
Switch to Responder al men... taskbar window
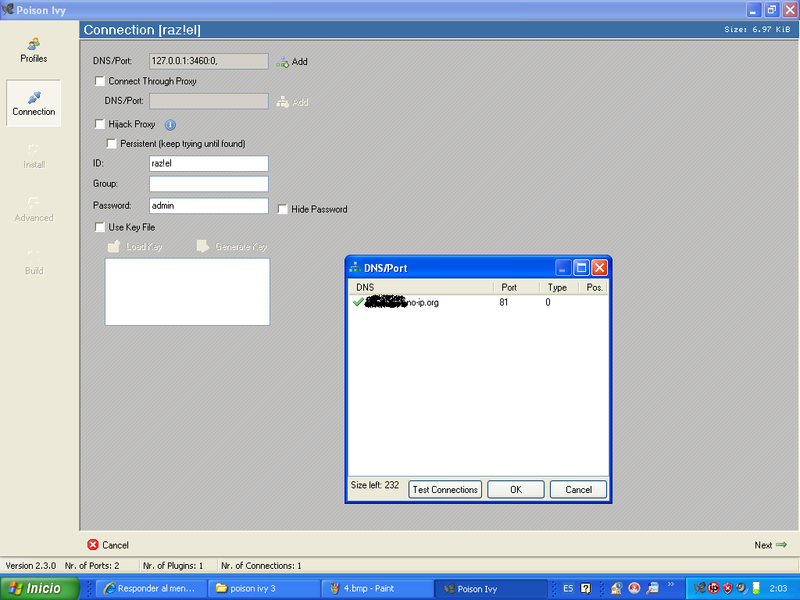[x=151, y=588]
